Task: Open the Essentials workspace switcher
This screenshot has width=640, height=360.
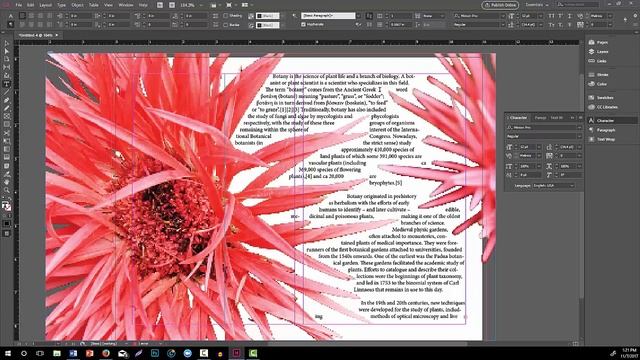Action: [x=537, y=5]
